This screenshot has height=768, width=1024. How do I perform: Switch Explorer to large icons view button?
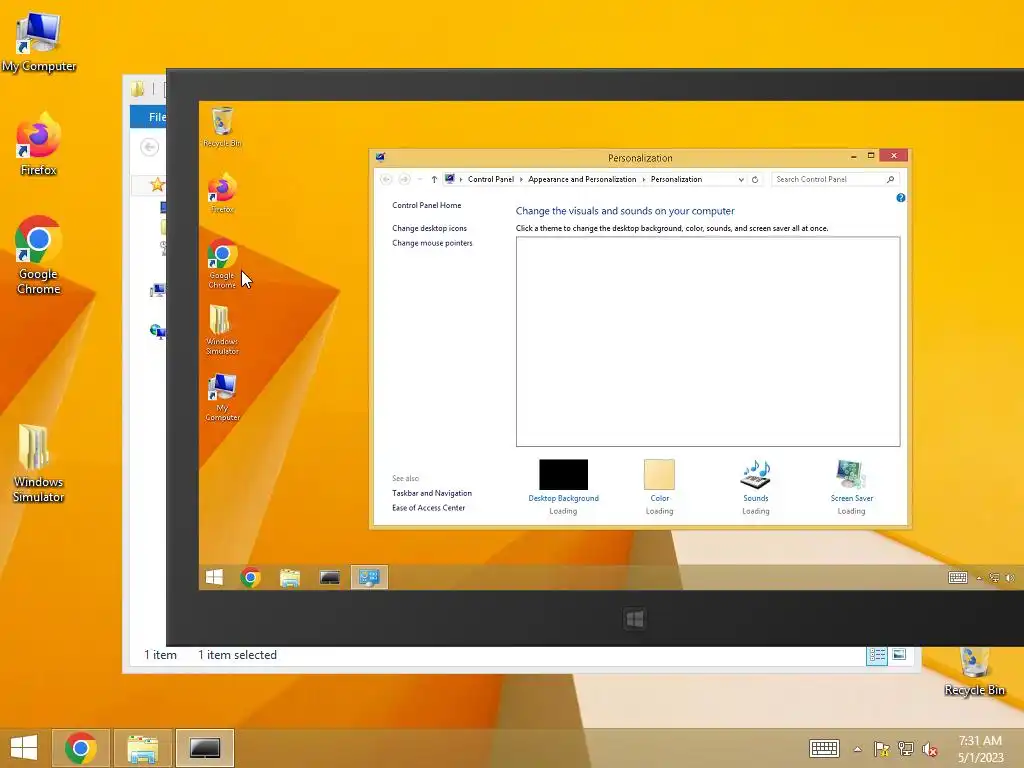pos(899,655)
